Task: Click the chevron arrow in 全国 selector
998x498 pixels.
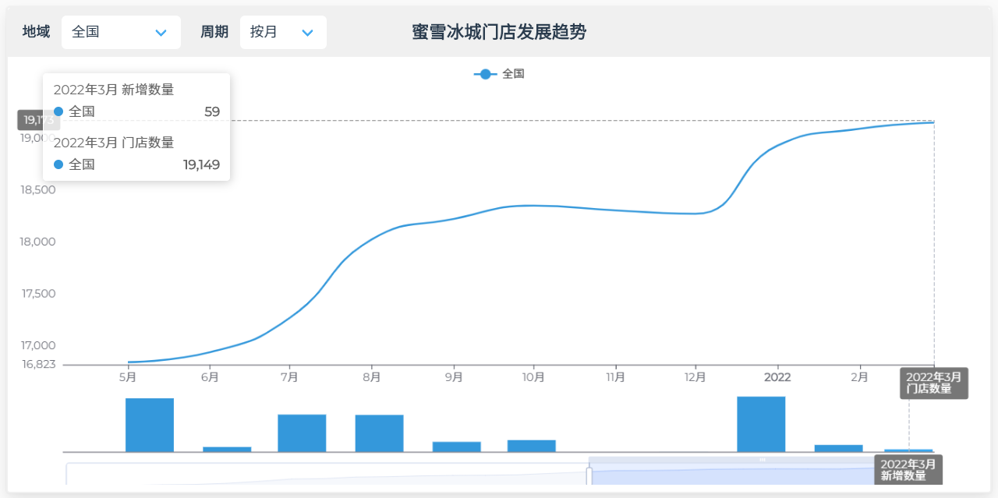Action: pos(161,33)
